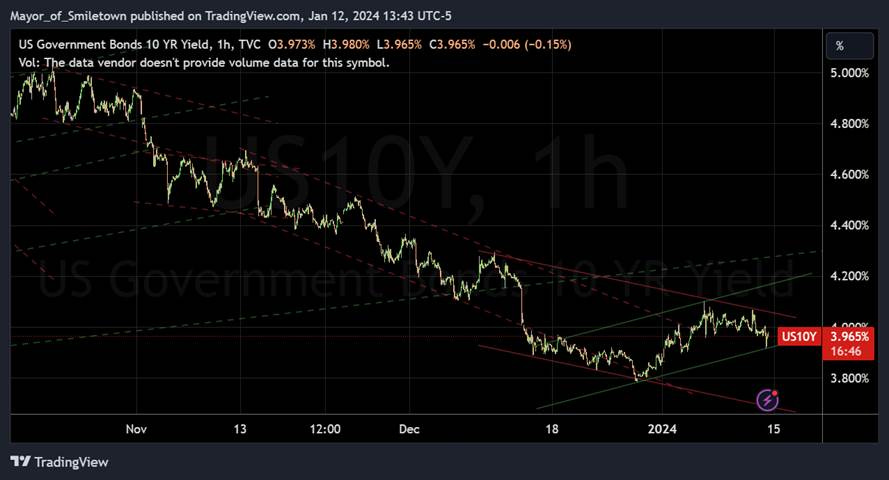Click the 12:00 time label

[325, 429]
